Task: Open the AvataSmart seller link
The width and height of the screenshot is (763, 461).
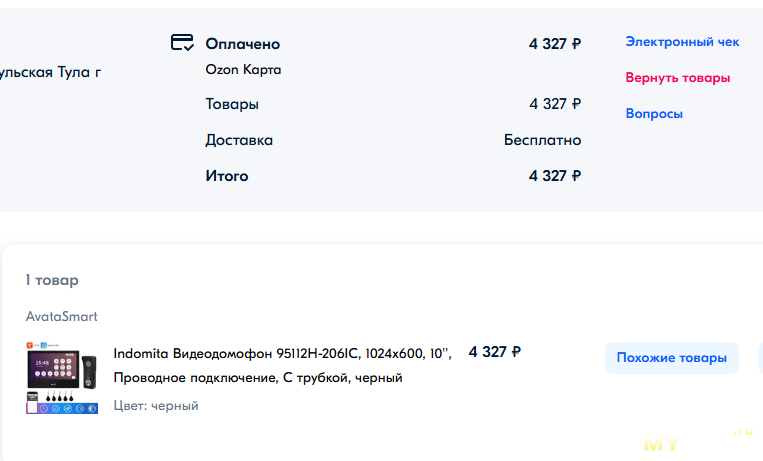Action: click(62, 316)
